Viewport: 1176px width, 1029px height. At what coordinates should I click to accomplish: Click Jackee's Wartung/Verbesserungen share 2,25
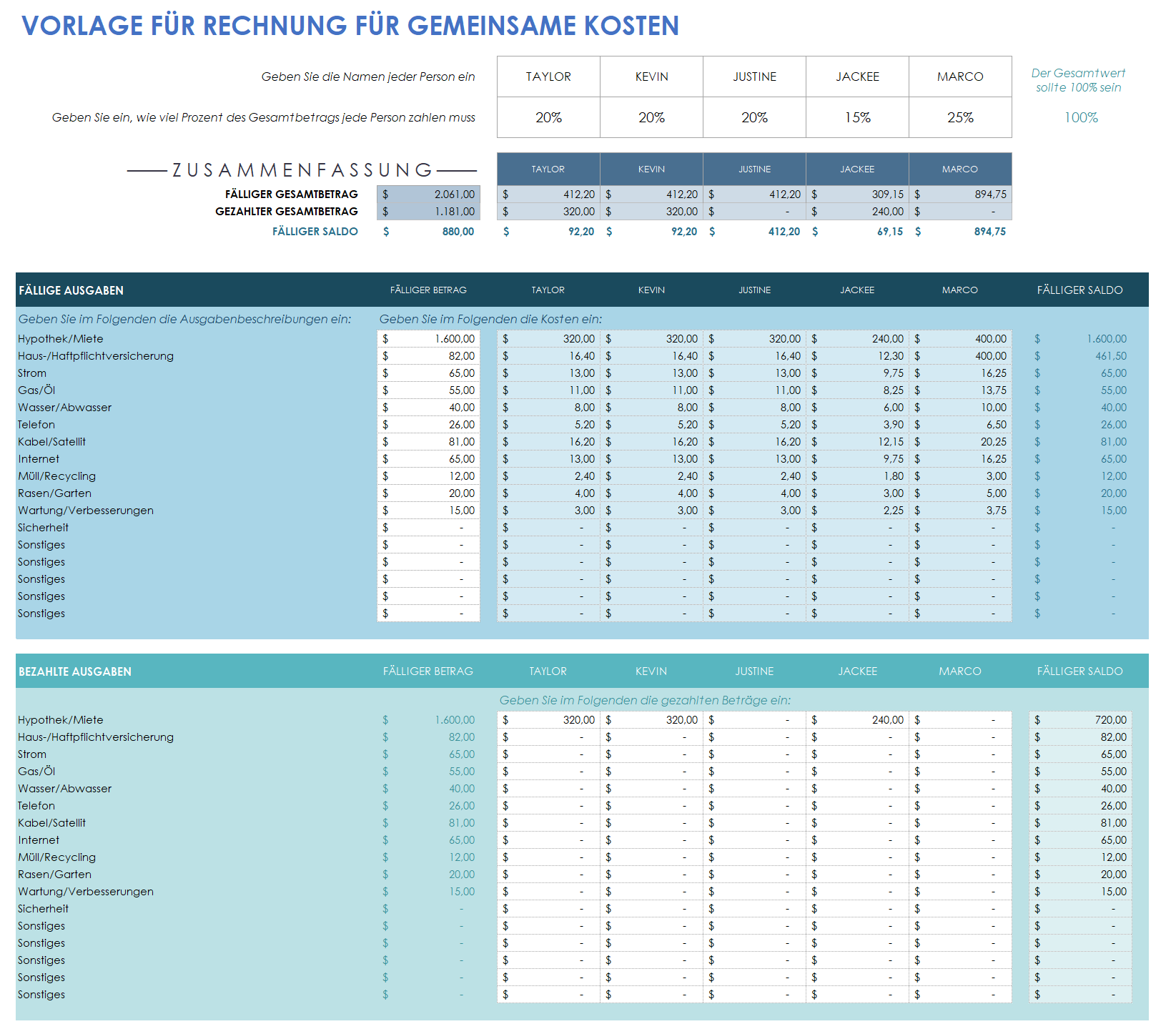click(857, 511)
